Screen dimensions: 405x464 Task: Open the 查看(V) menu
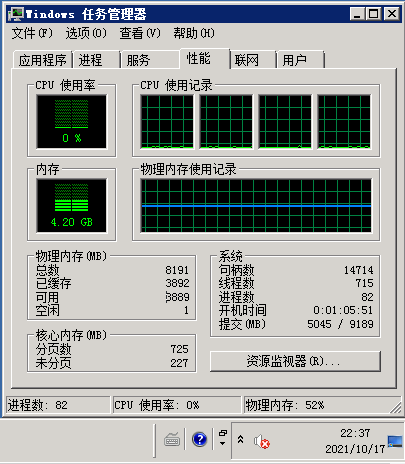(x=140, y=33)
